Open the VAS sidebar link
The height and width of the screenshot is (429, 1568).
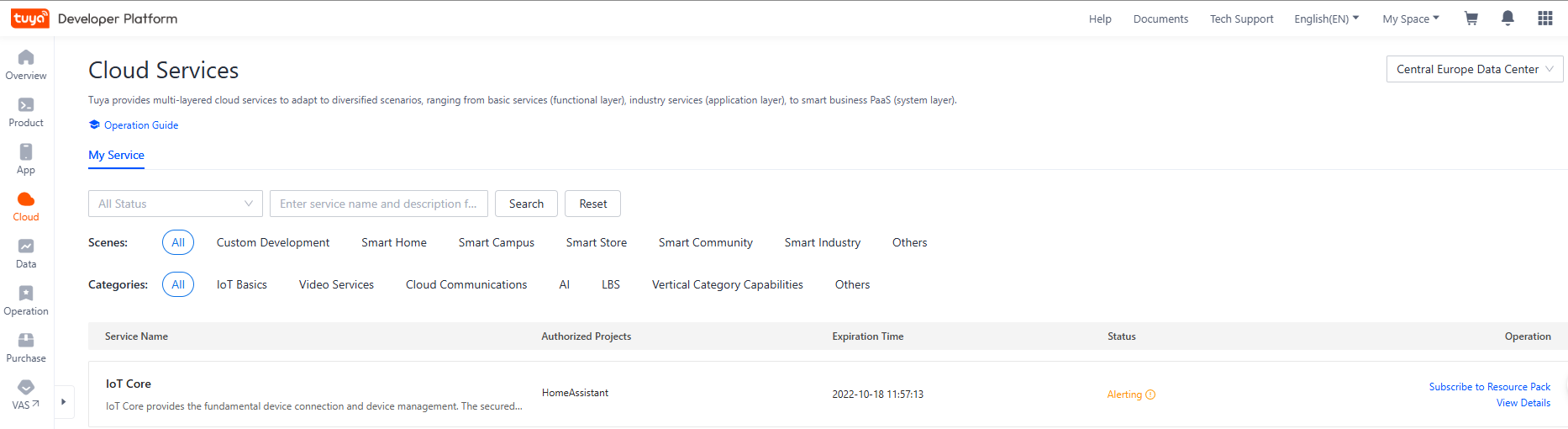coord(26,395)
